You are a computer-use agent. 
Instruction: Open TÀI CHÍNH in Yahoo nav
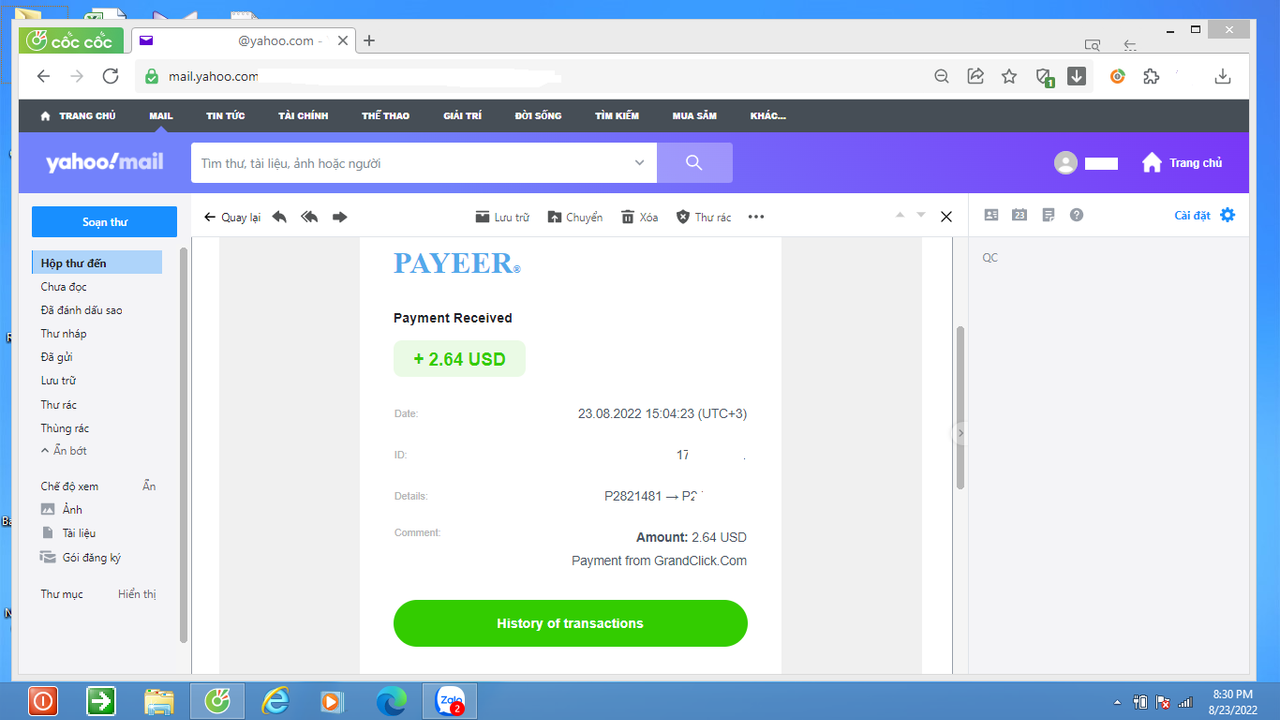pyautogui.click(x=303, y=116)
